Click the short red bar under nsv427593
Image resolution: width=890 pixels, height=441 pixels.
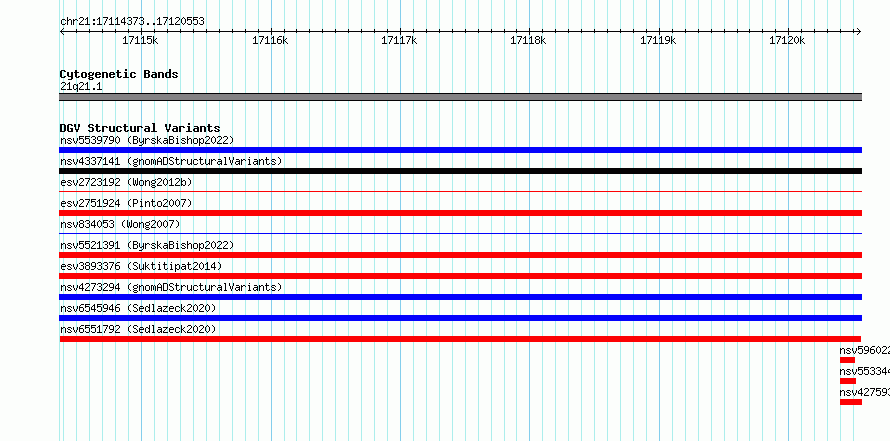[x=851, y=402]
